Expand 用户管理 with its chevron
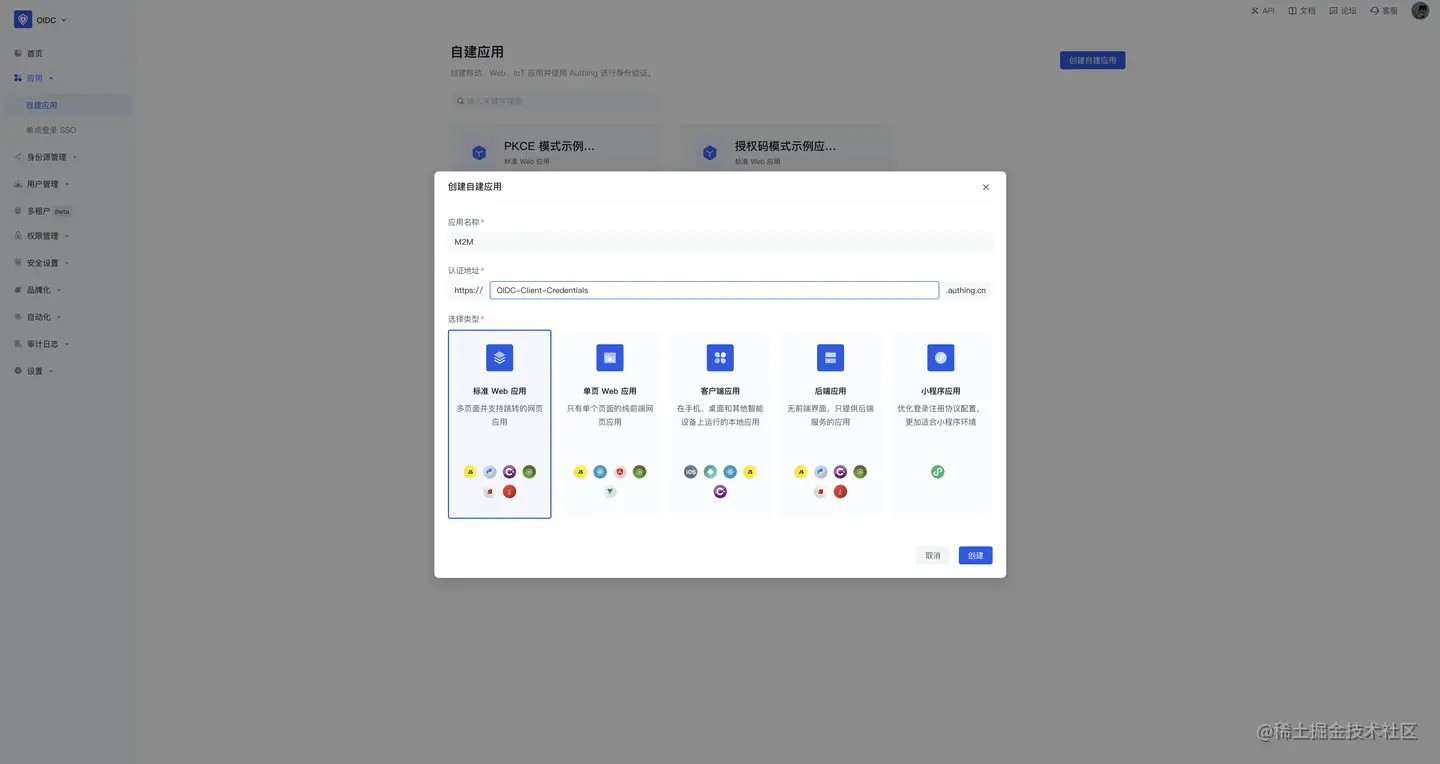This screenshot has width=1440, height=764. (x=67, y=184)
